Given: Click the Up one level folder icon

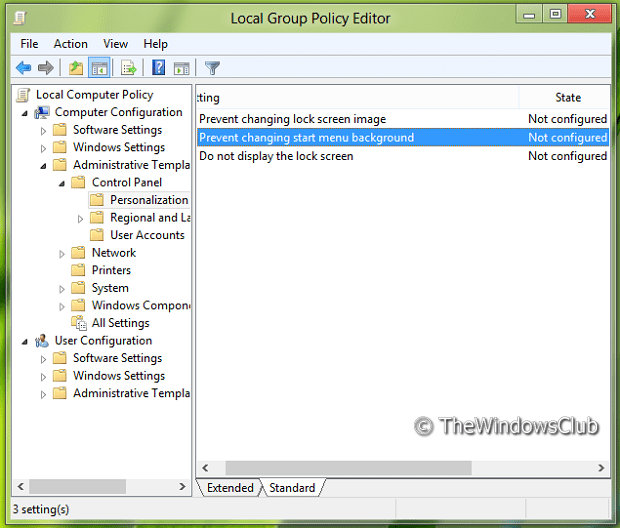Looking at the screenshot, I should (x=76, y=68).
